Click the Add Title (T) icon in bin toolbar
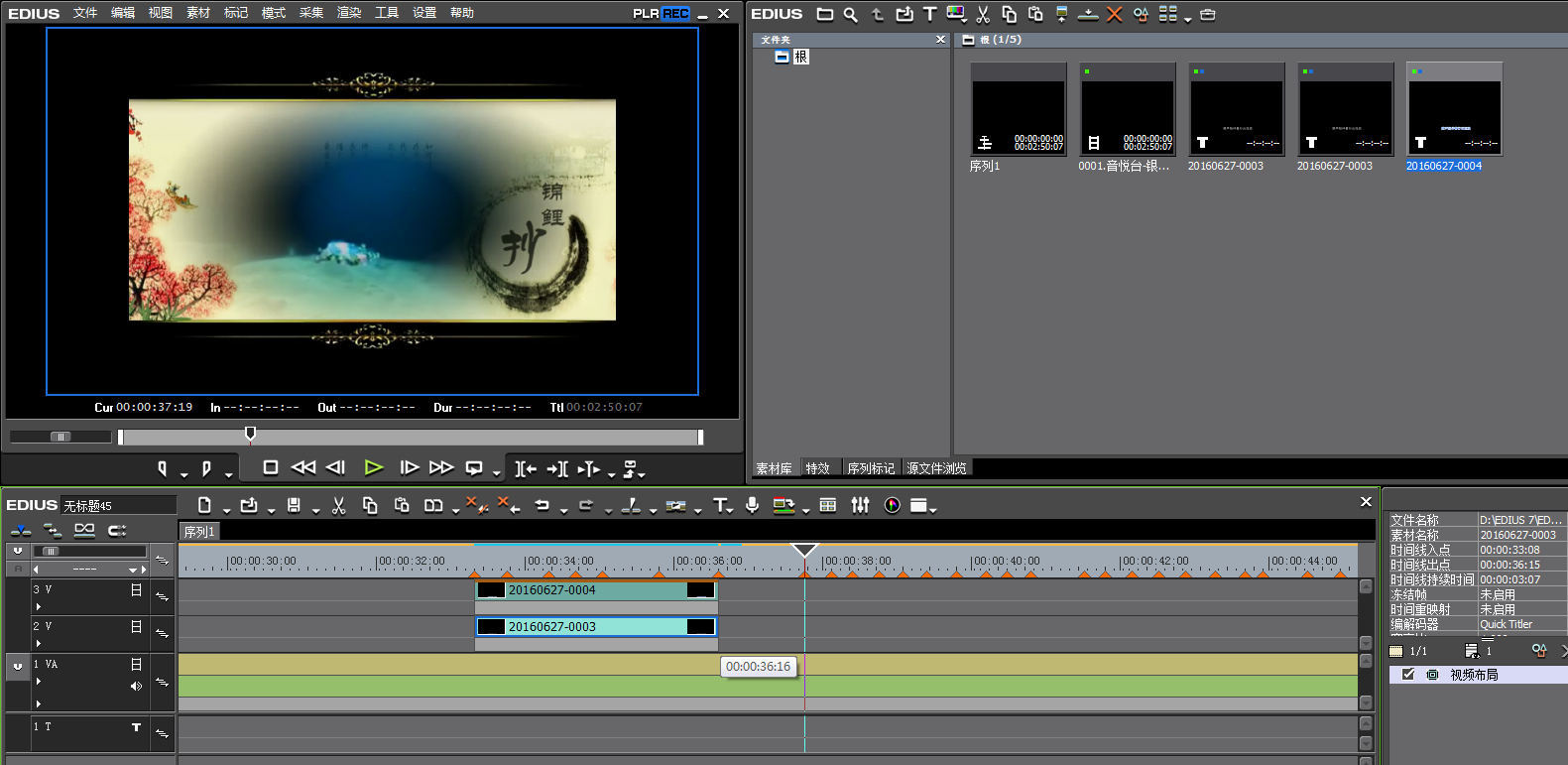 coord(929,14)
